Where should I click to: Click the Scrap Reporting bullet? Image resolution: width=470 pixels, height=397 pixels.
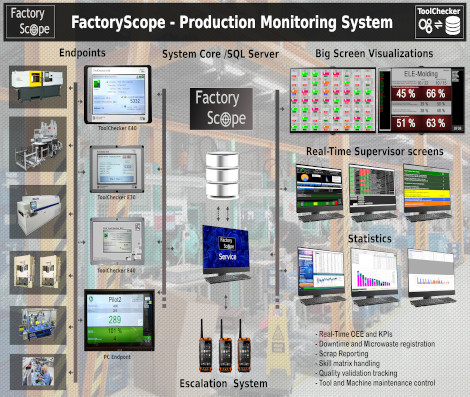(342, 353)
